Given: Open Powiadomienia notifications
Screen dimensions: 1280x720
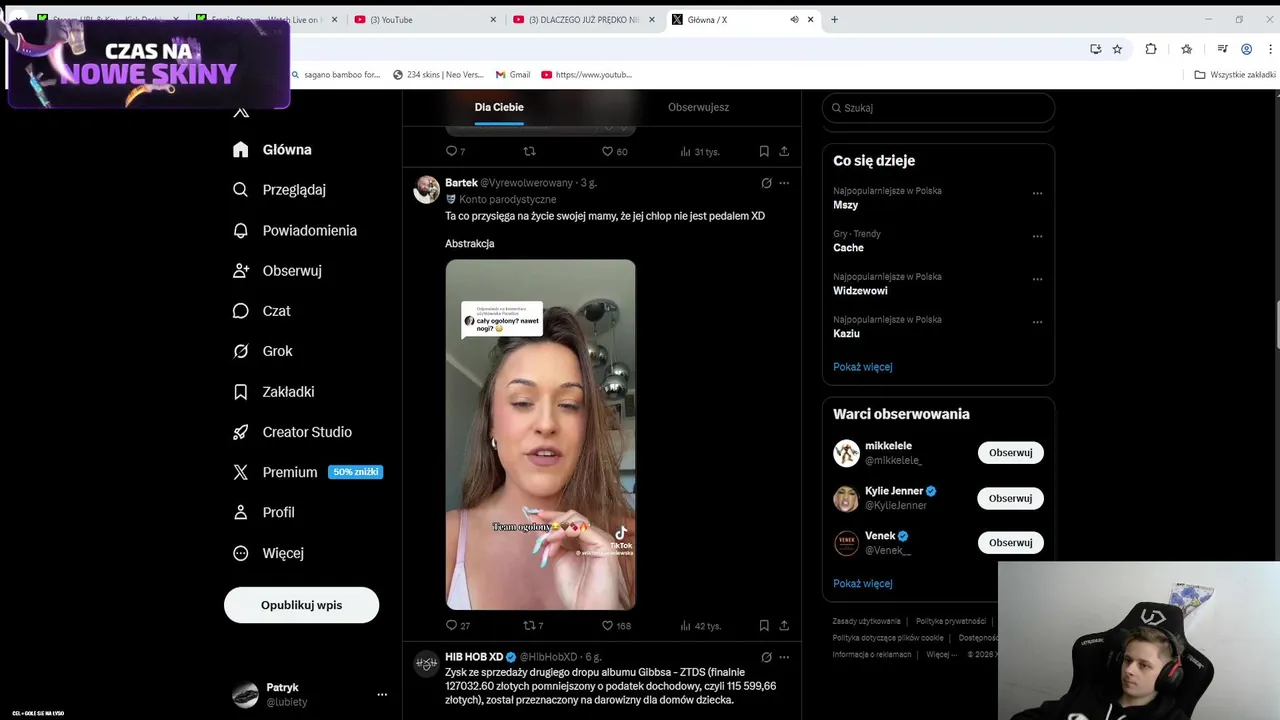Looking at the screenshot, I should pos(294,230).
